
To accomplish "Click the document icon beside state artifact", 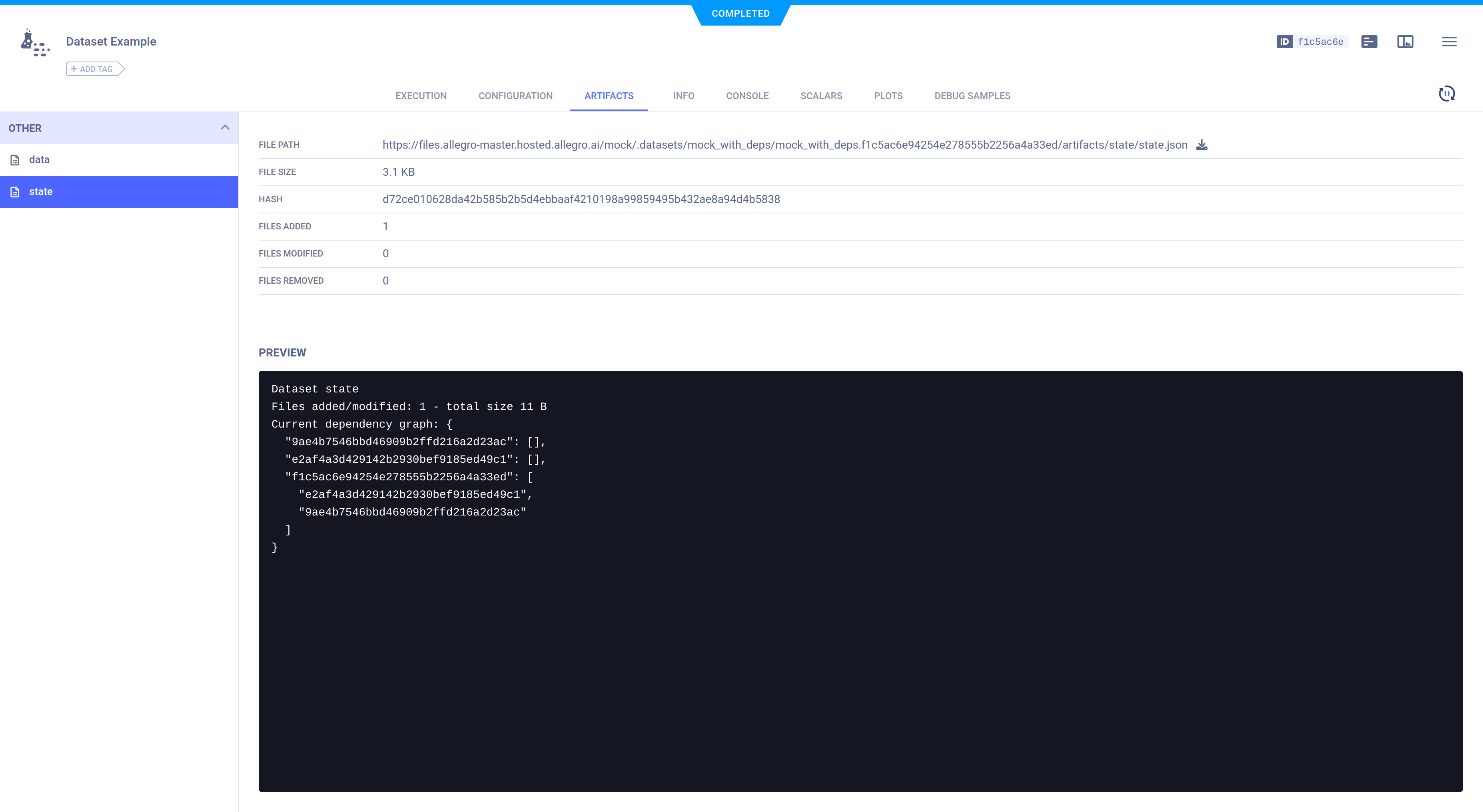I will click(14, 191).
